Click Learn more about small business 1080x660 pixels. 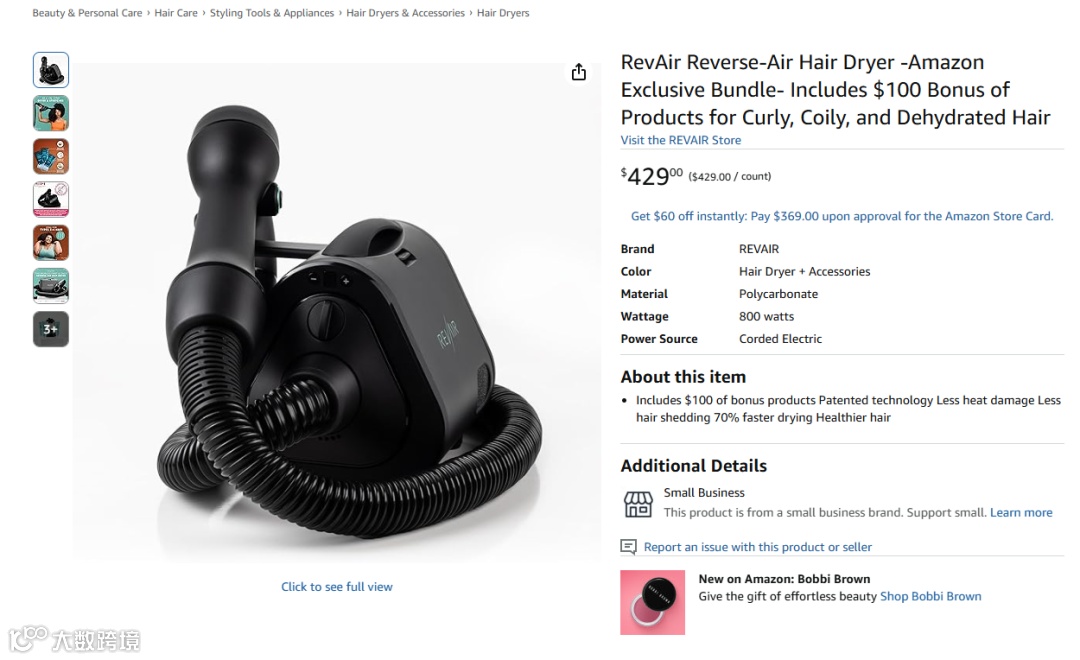click(1021, 513)
